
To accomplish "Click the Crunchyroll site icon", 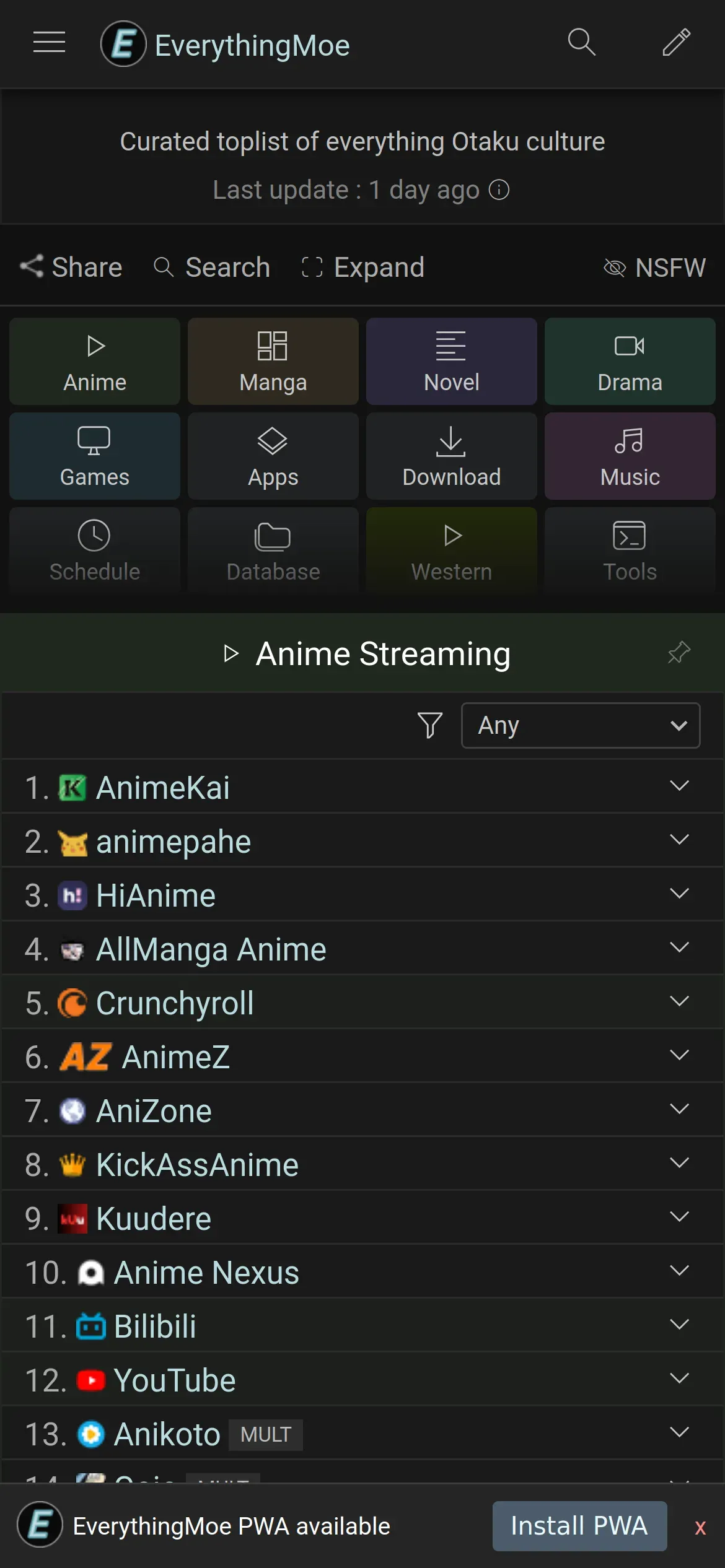I will (72, 1003).
